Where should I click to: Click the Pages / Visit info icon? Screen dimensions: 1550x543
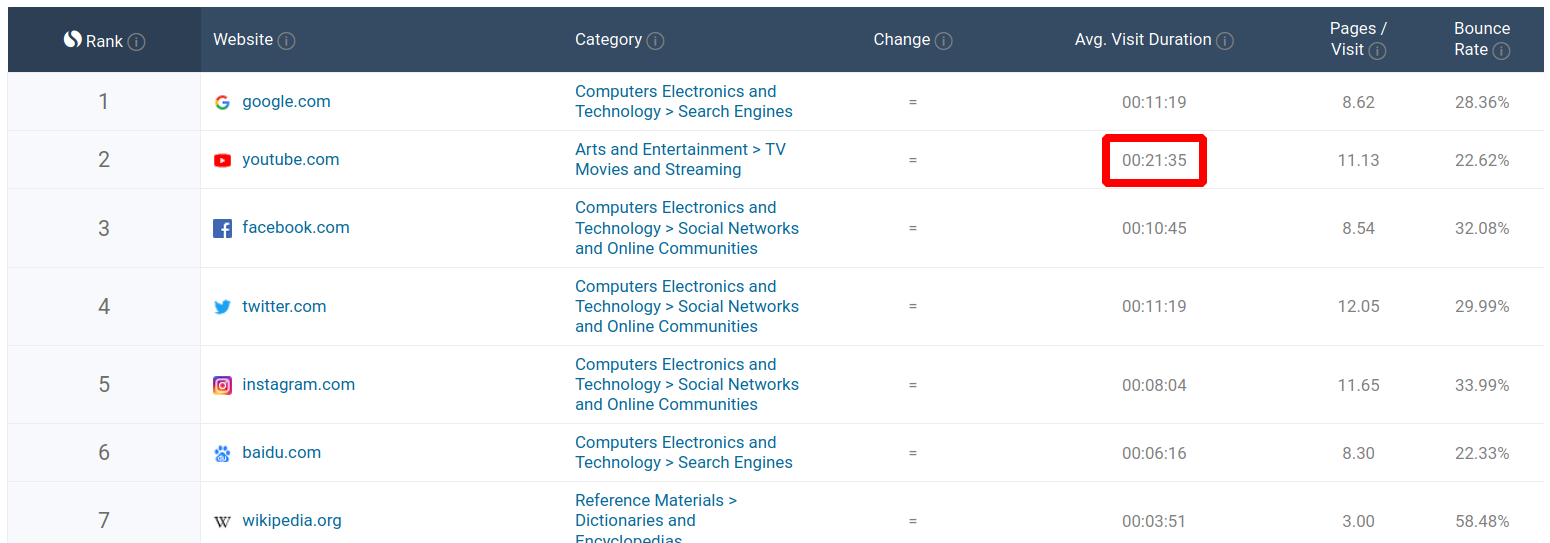tap(1377, 51)
